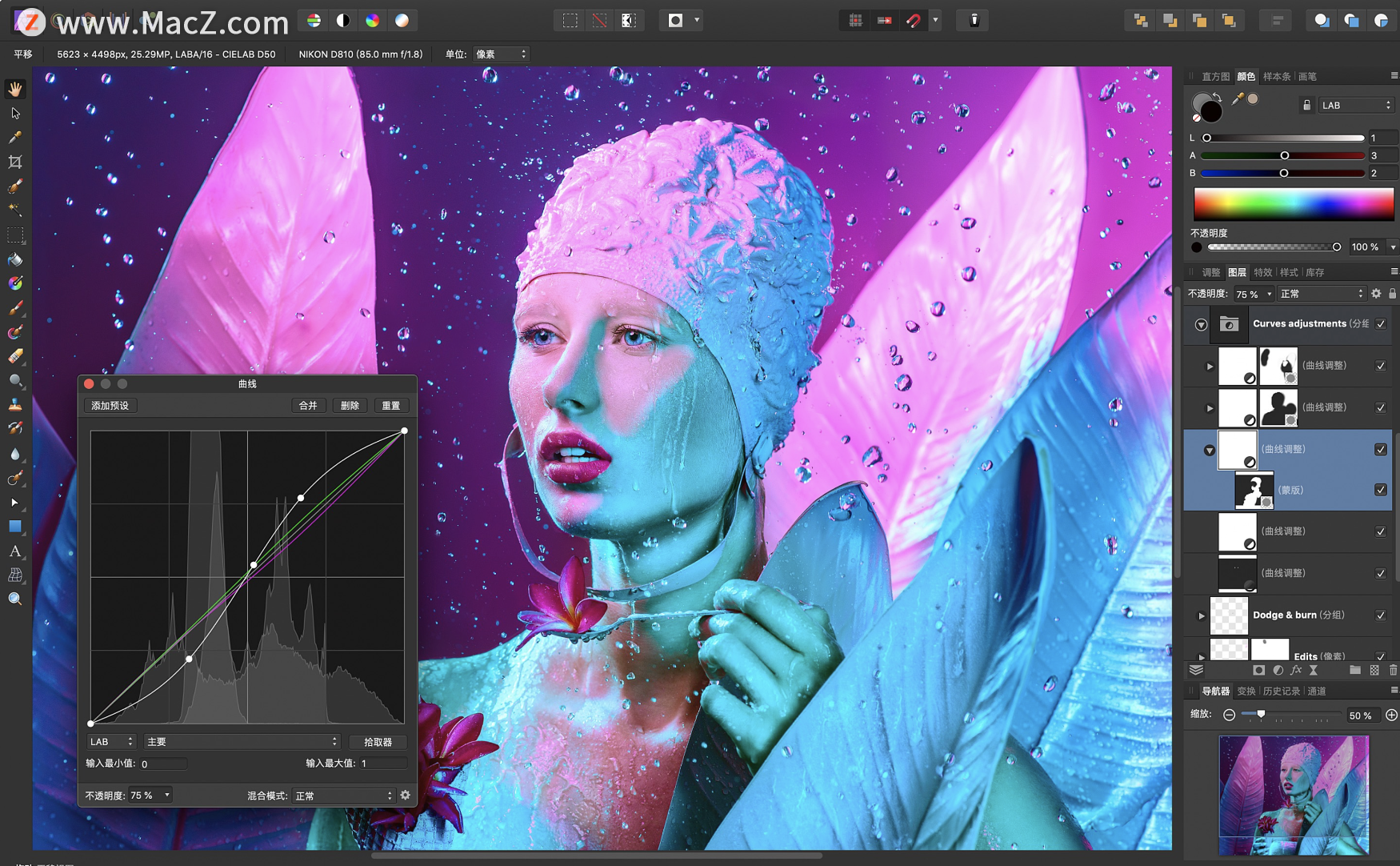This screenshot has height=866, width=1400.
Task: Toggle visibility of the dark-thumbnail 曲线调整 layer
Action: pyautogui.click(x=1381, y=573)
